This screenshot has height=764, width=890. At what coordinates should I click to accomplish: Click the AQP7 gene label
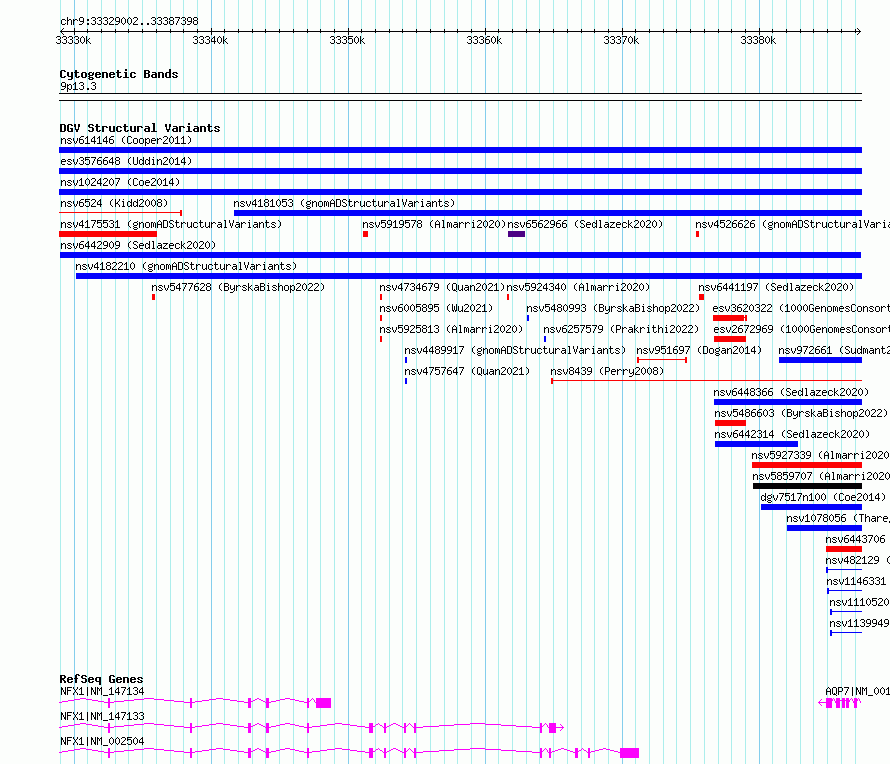pyautogui.click(x=857, y=691)
